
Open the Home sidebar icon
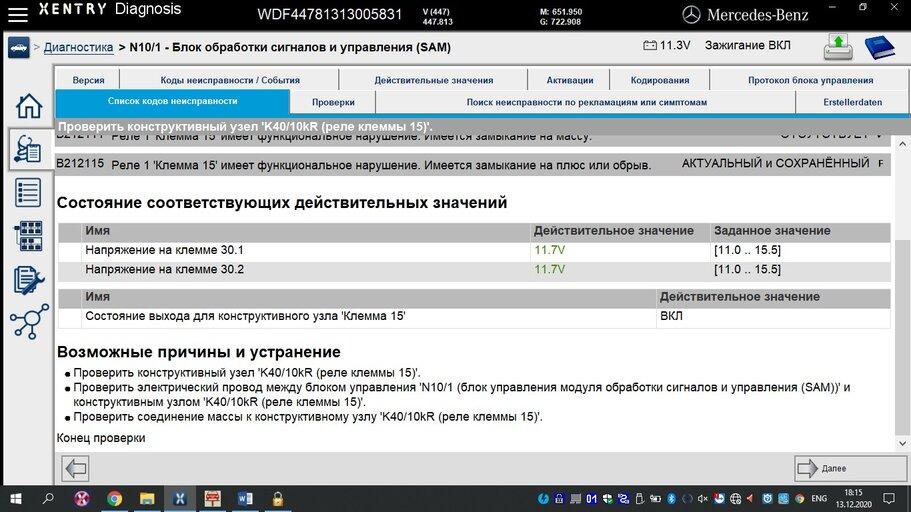pyautogui.click(x=28, y=106)
